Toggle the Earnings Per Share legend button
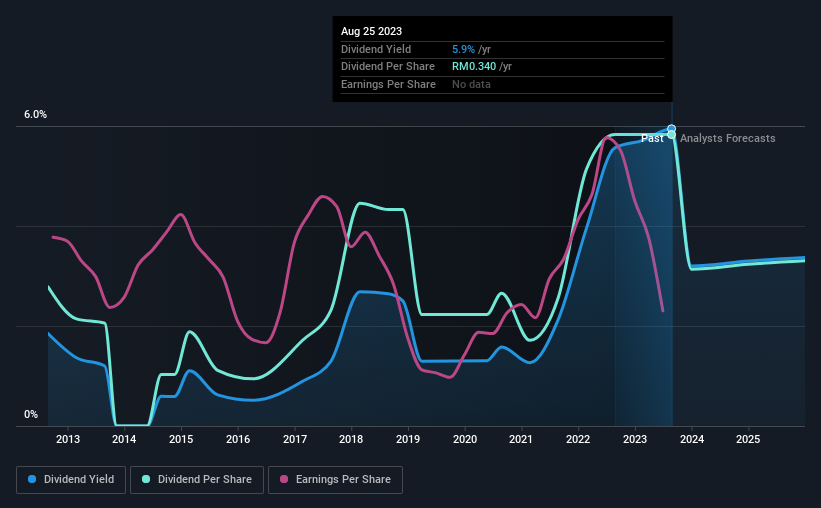The height and width of the screenshot is (508, 821). (x=335, y=480)
